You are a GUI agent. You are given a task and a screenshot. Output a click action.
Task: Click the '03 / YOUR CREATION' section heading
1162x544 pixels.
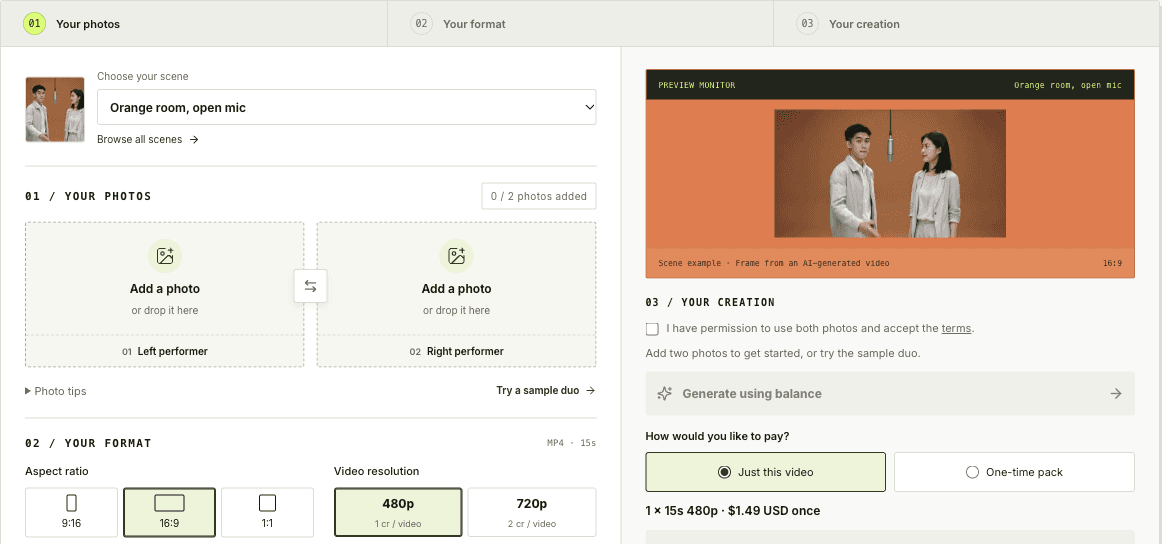[x=710, y=302]
